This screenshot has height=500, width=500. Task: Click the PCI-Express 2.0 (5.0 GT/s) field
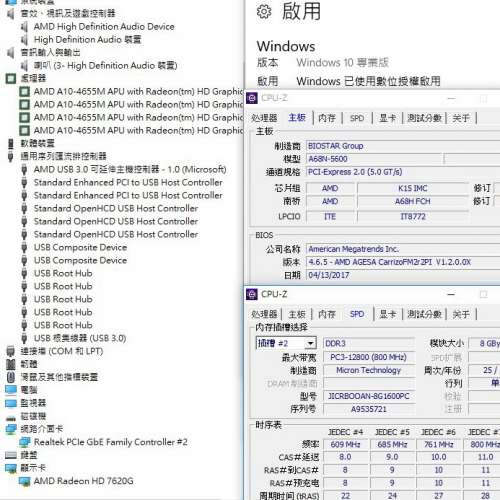click(403, 172)
